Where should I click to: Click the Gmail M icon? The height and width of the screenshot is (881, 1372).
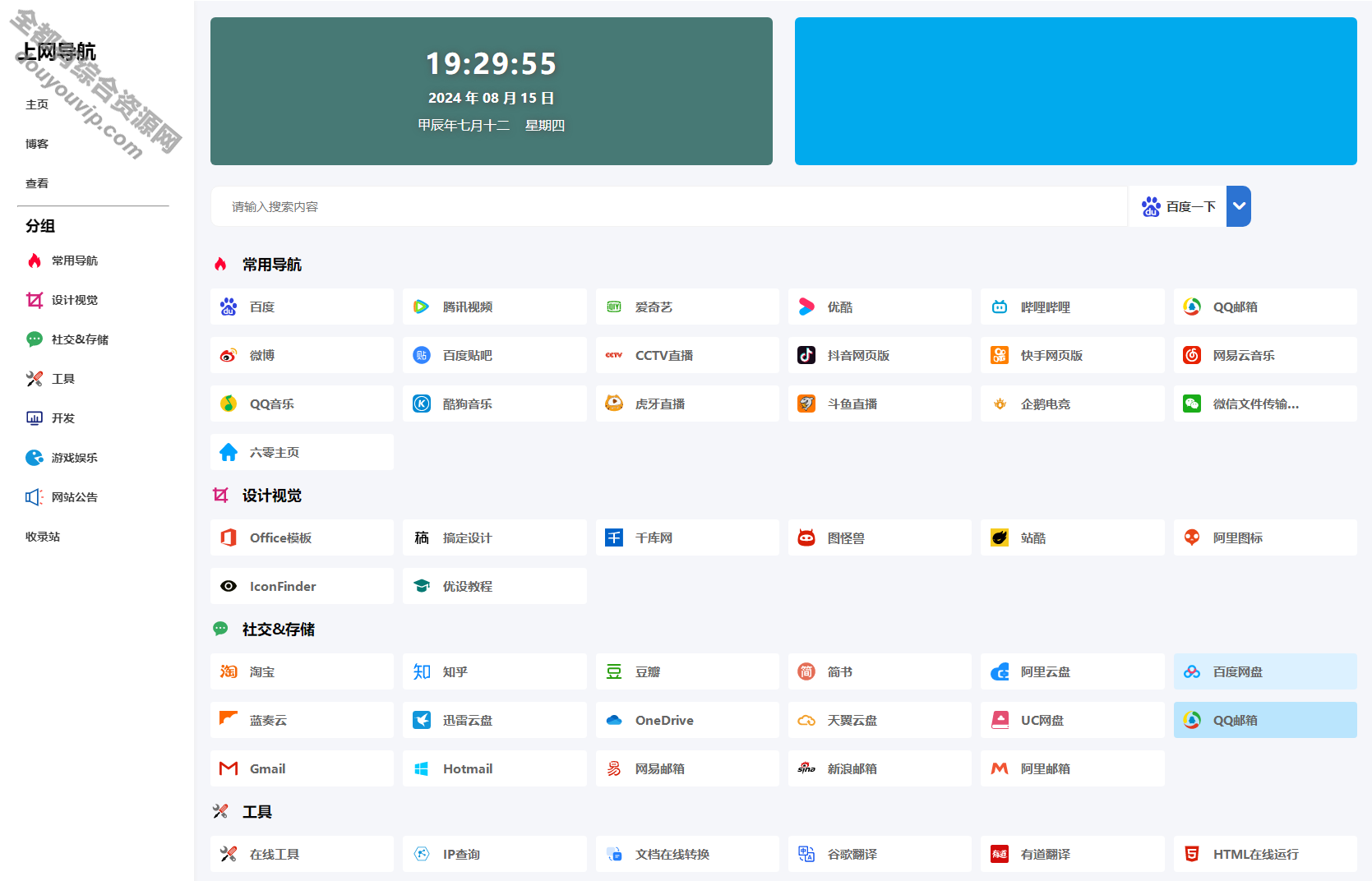229,768
